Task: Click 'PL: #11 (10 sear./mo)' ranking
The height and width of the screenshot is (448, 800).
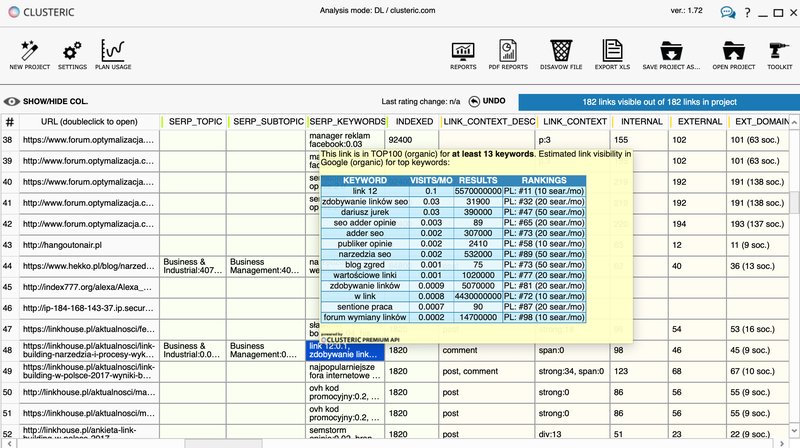Action: pyautogui.click(x=544, y=191)
